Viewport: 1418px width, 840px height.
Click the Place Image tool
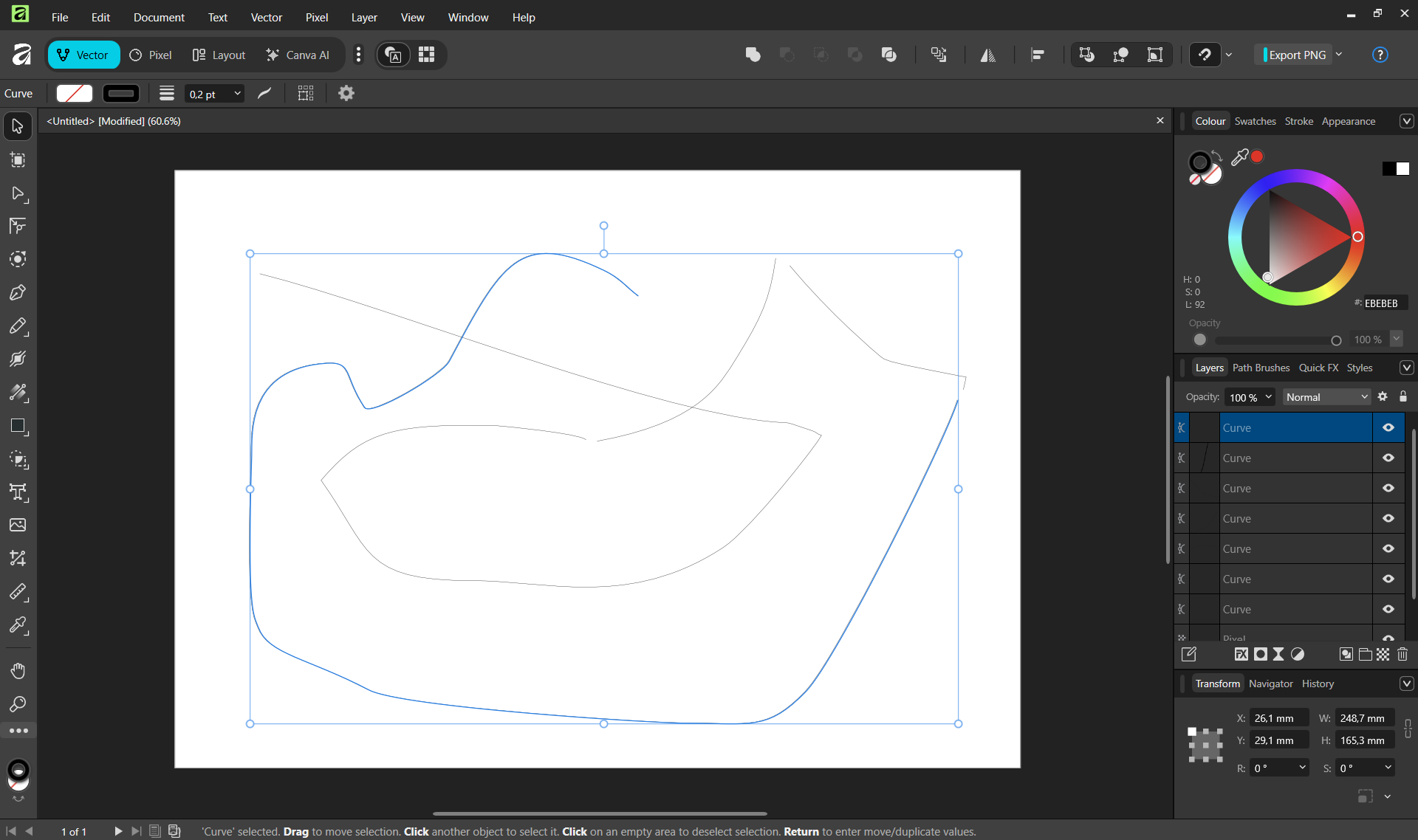(18, 525)
